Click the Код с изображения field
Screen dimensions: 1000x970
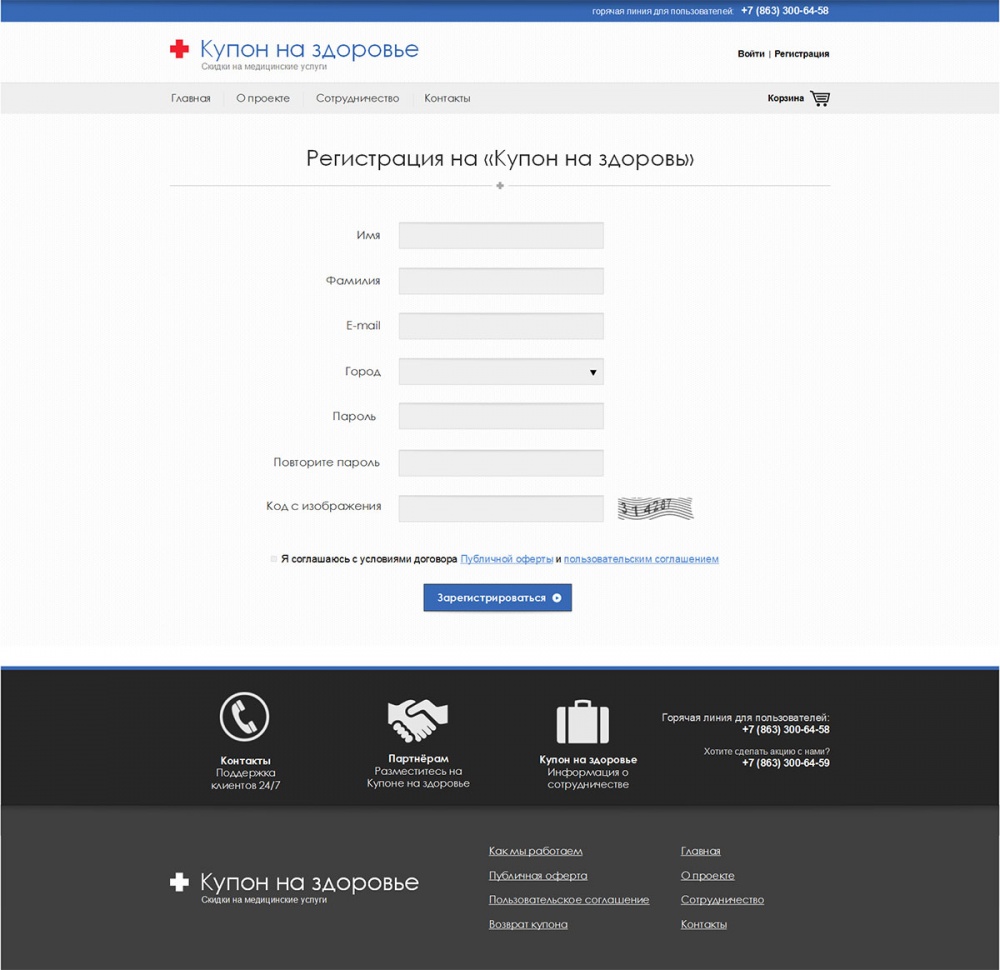pos(501,508)
